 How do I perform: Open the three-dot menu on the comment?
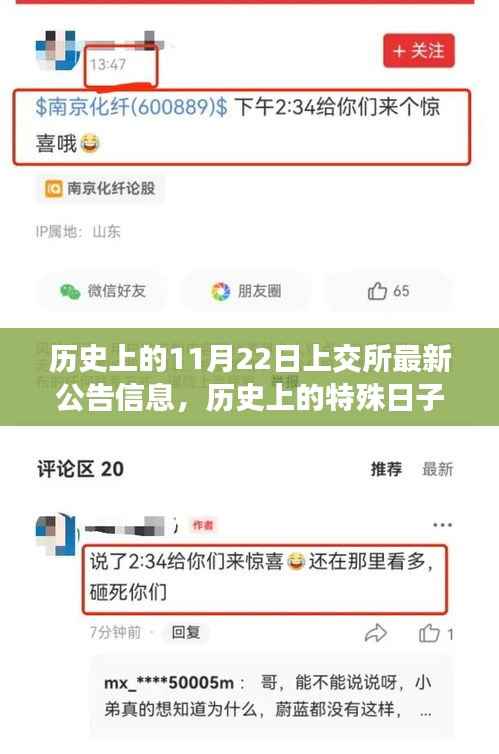442,525
